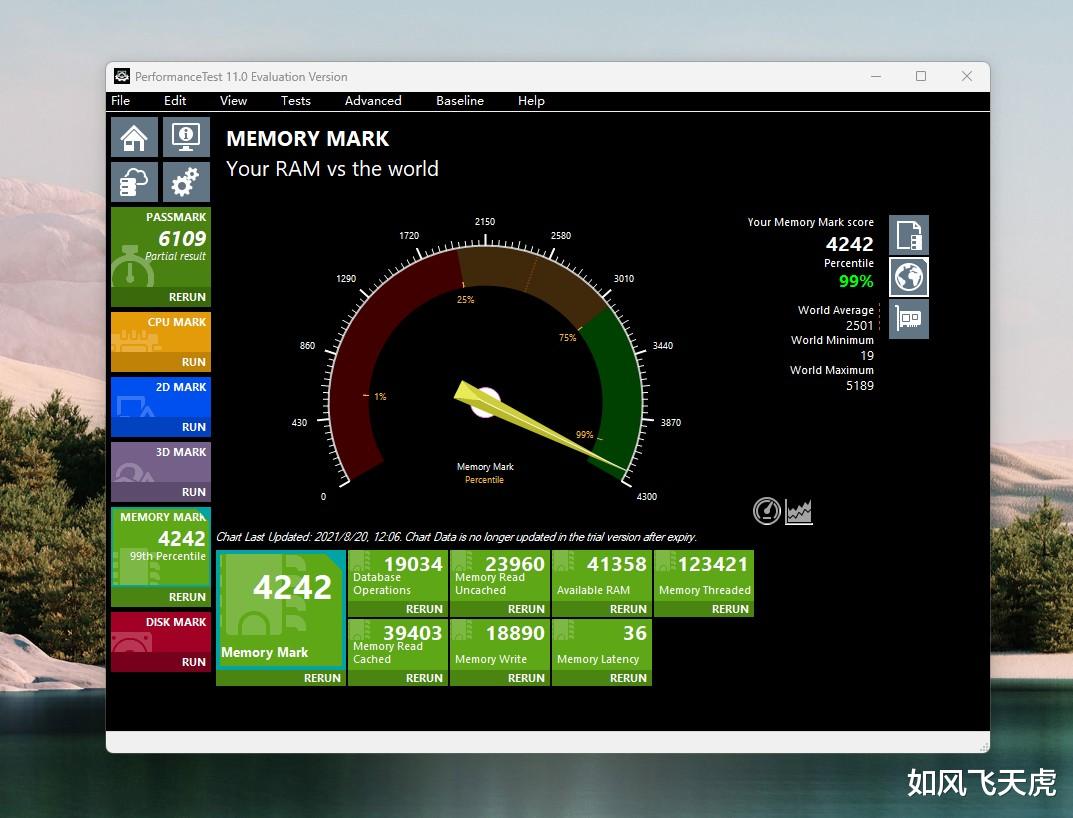Run the Disk Mark test

(194, 662)
